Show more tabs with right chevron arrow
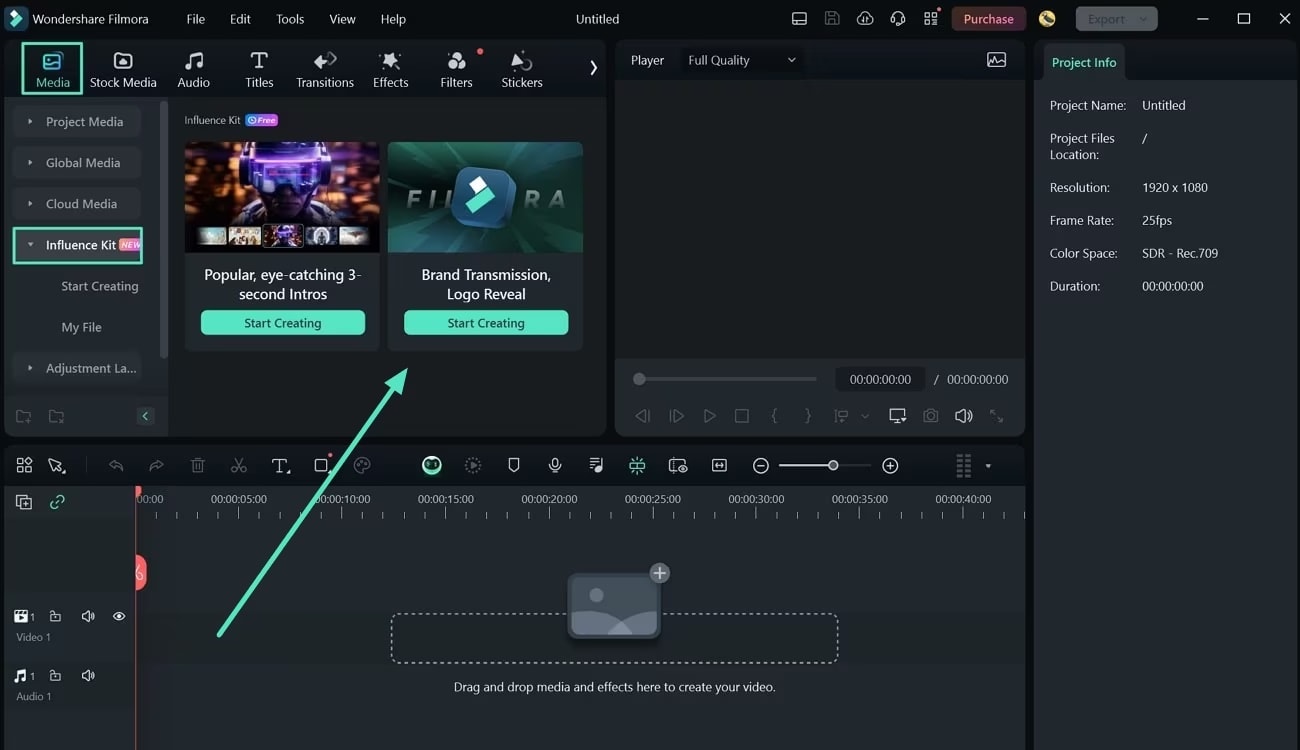The image size is (1300, 750). click(x=593, y=68)
